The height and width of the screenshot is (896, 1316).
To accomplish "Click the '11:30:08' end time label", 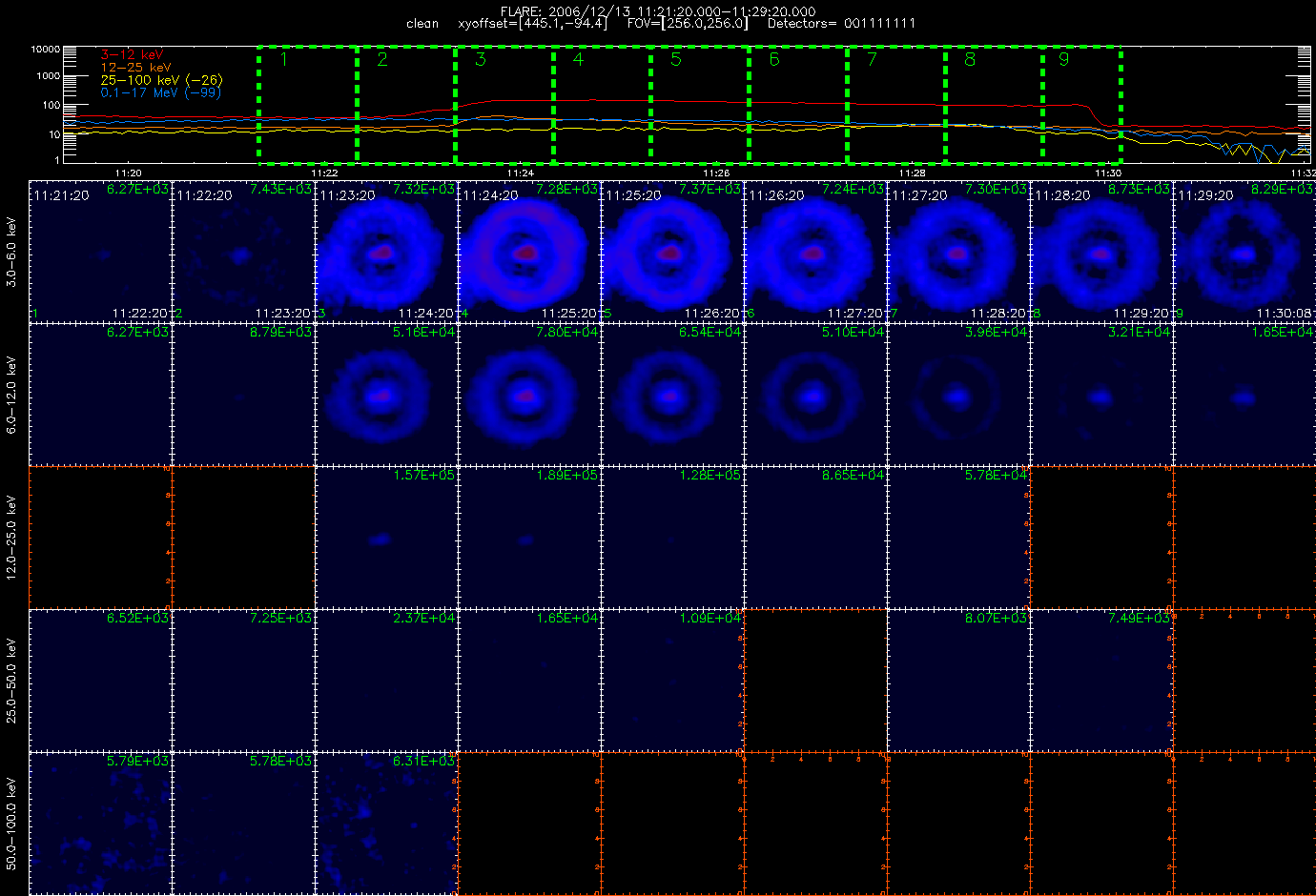I will click(x=1284, y=314).
